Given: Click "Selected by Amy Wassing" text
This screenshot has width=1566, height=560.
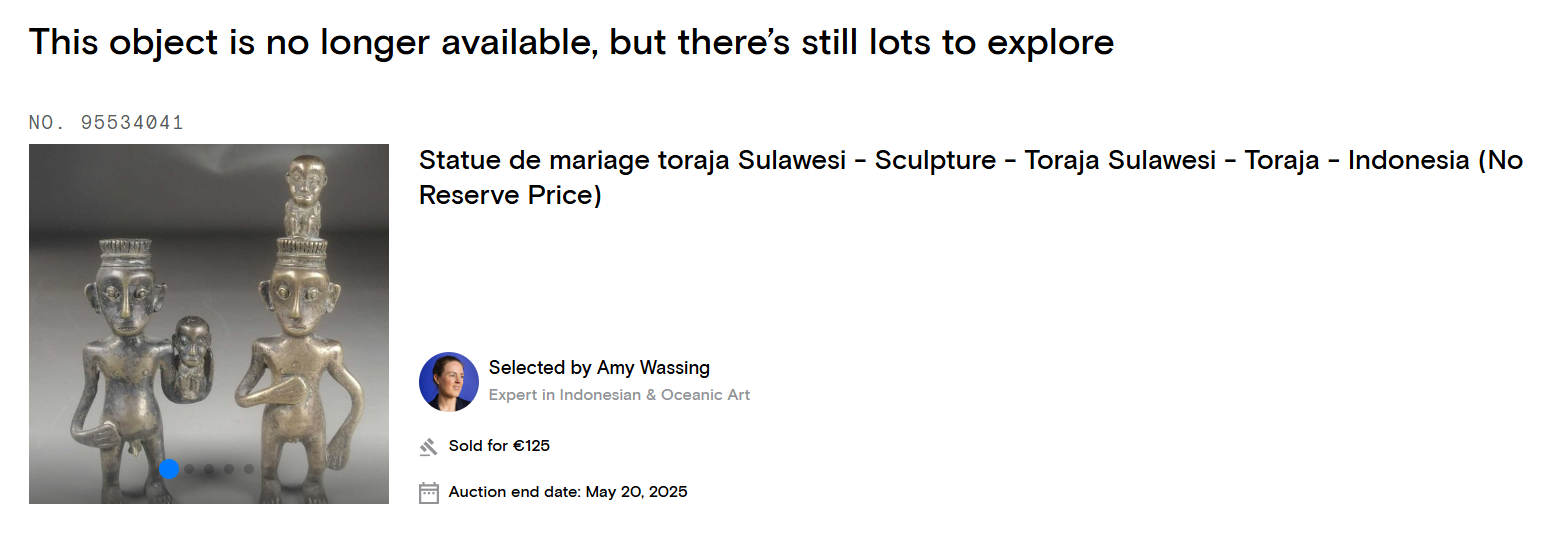Looking at the screenshot, I should (x=599, y=368).
